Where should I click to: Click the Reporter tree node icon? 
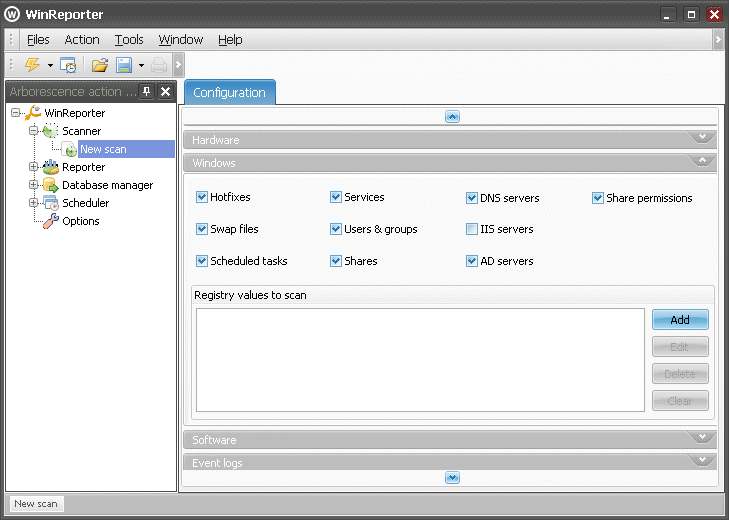pyautogui.click(x=50, y=167)
